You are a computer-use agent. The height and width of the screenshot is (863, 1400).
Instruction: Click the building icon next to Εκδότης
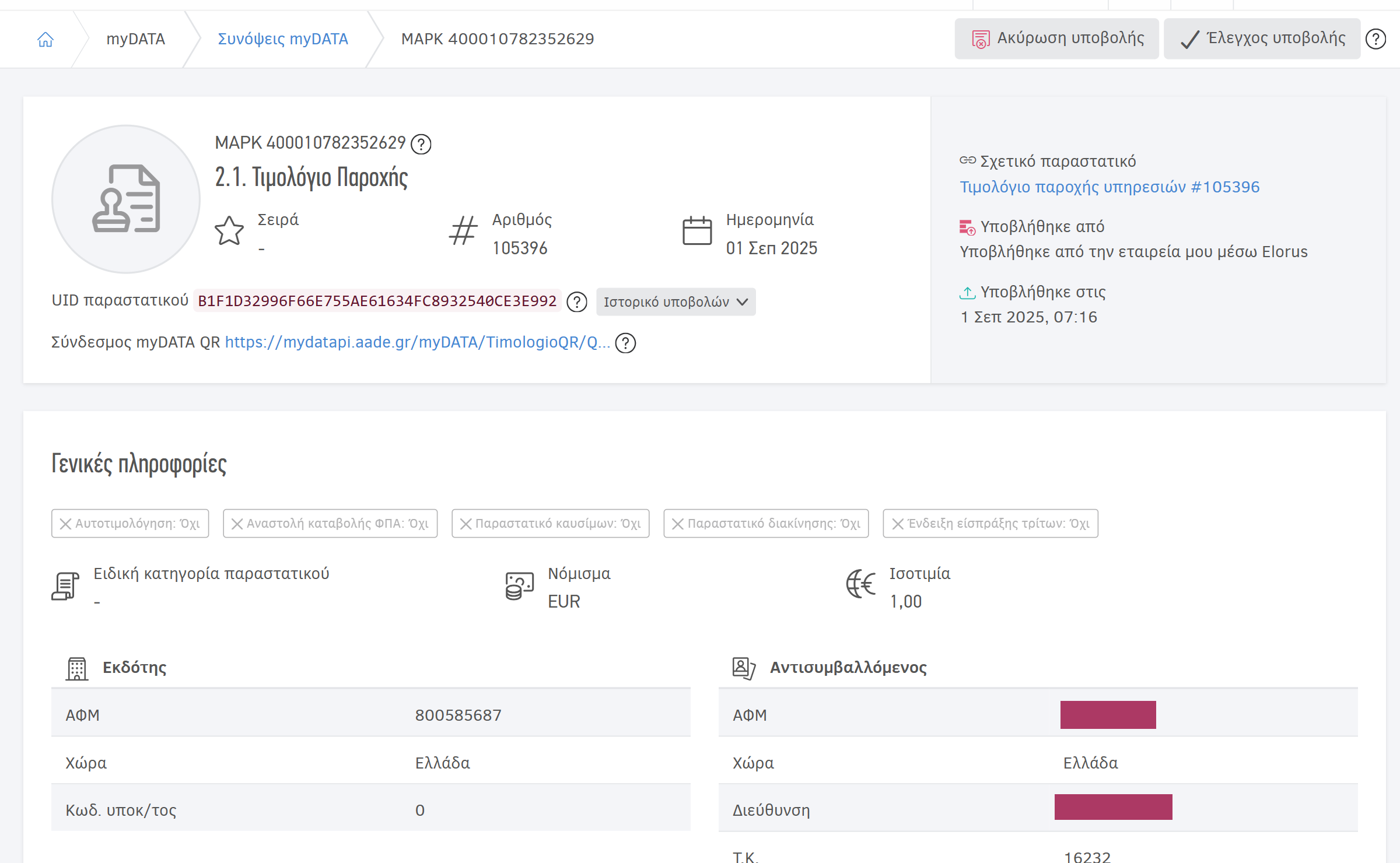click(76, 668)
